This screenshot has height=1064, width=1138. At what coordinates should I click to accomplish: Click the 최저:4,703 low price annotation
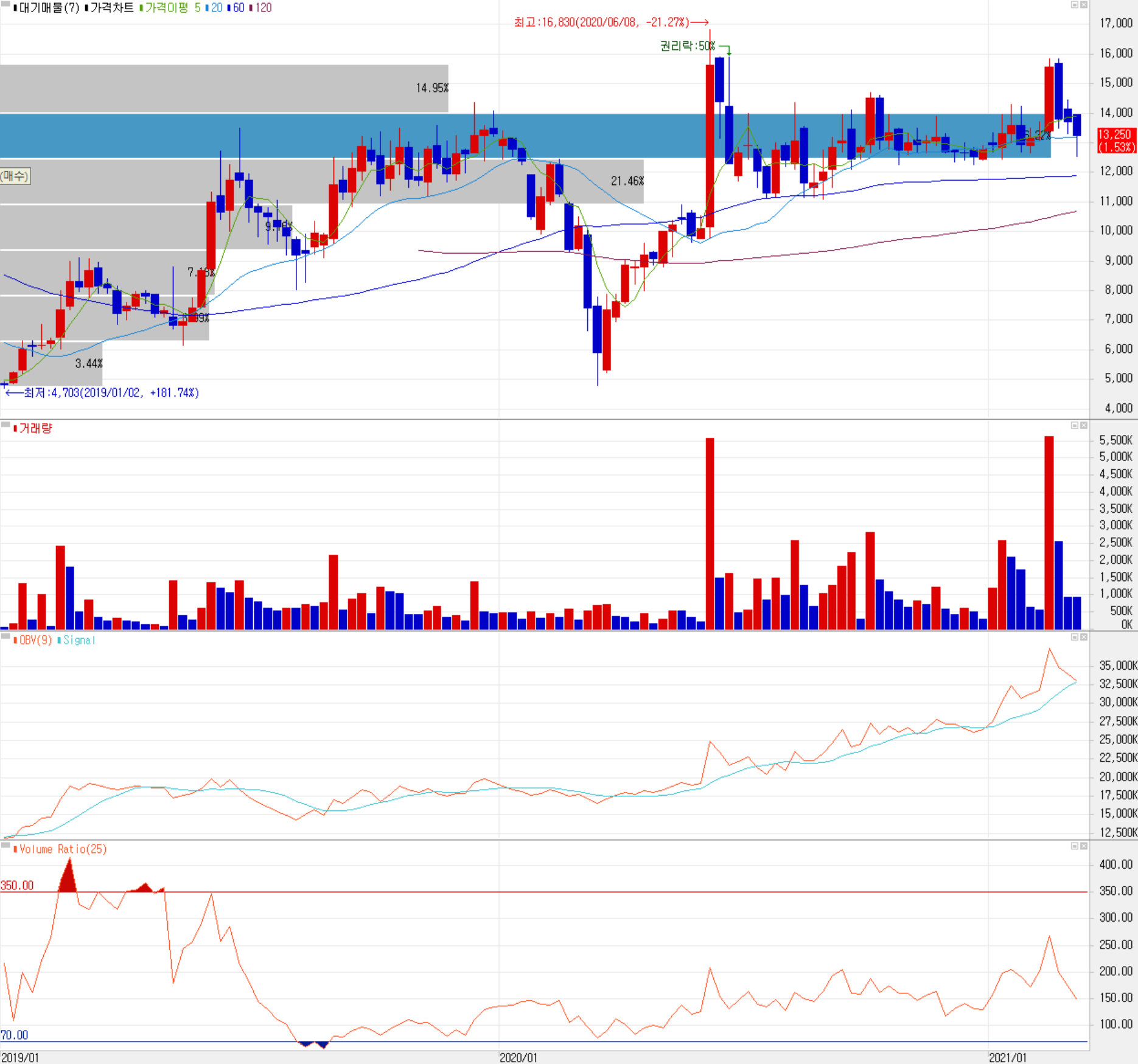tap(102, 393)
